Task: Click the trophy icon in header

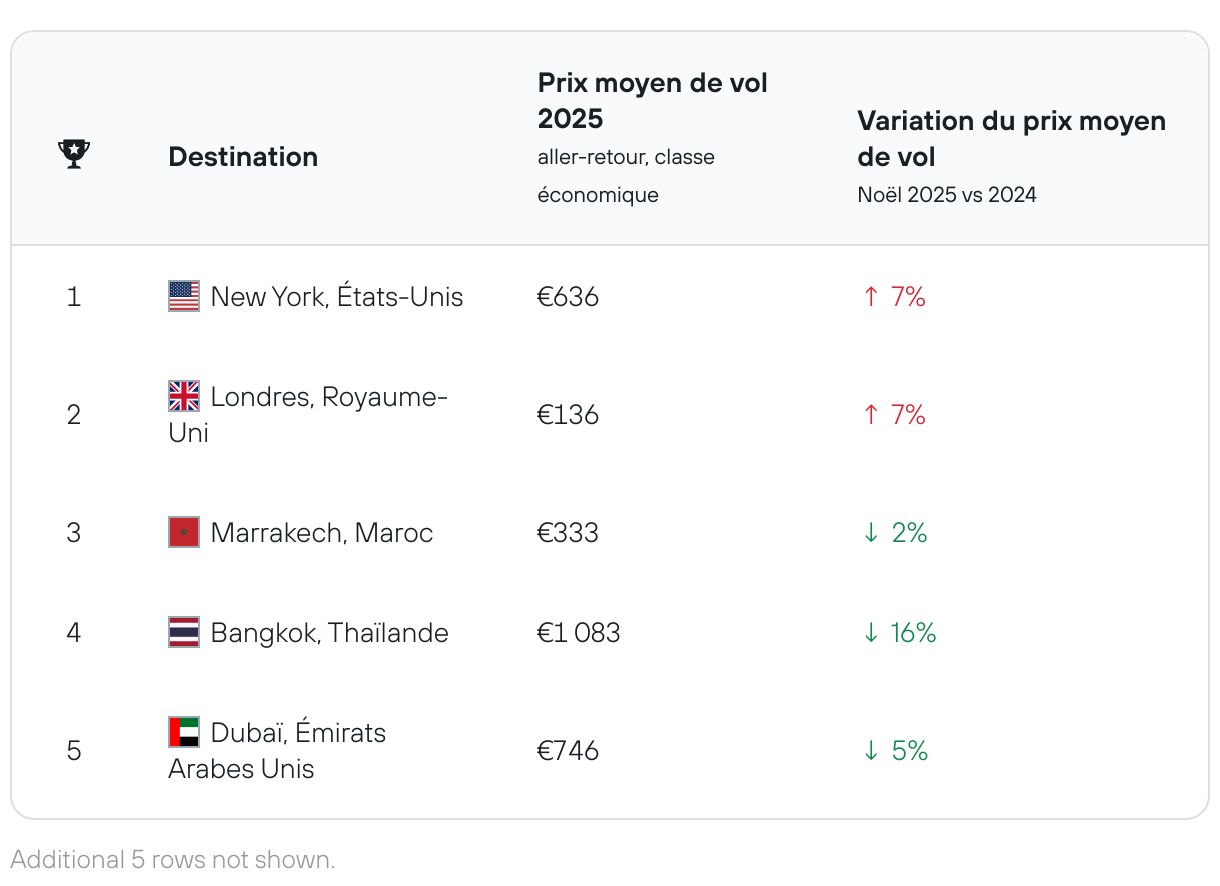Action: tap(74, 154)
